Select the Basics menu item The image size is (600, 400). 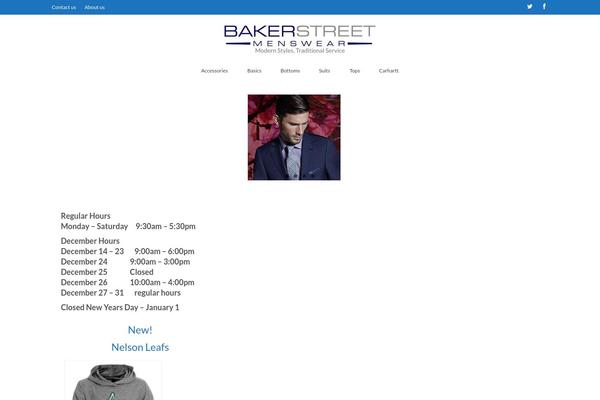(254, 71)
